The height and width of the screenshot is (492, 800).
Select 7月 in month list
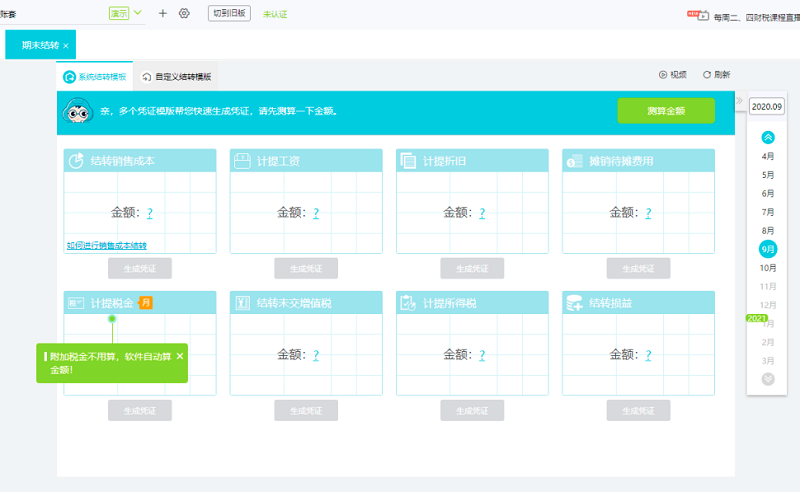coord(768,212)
